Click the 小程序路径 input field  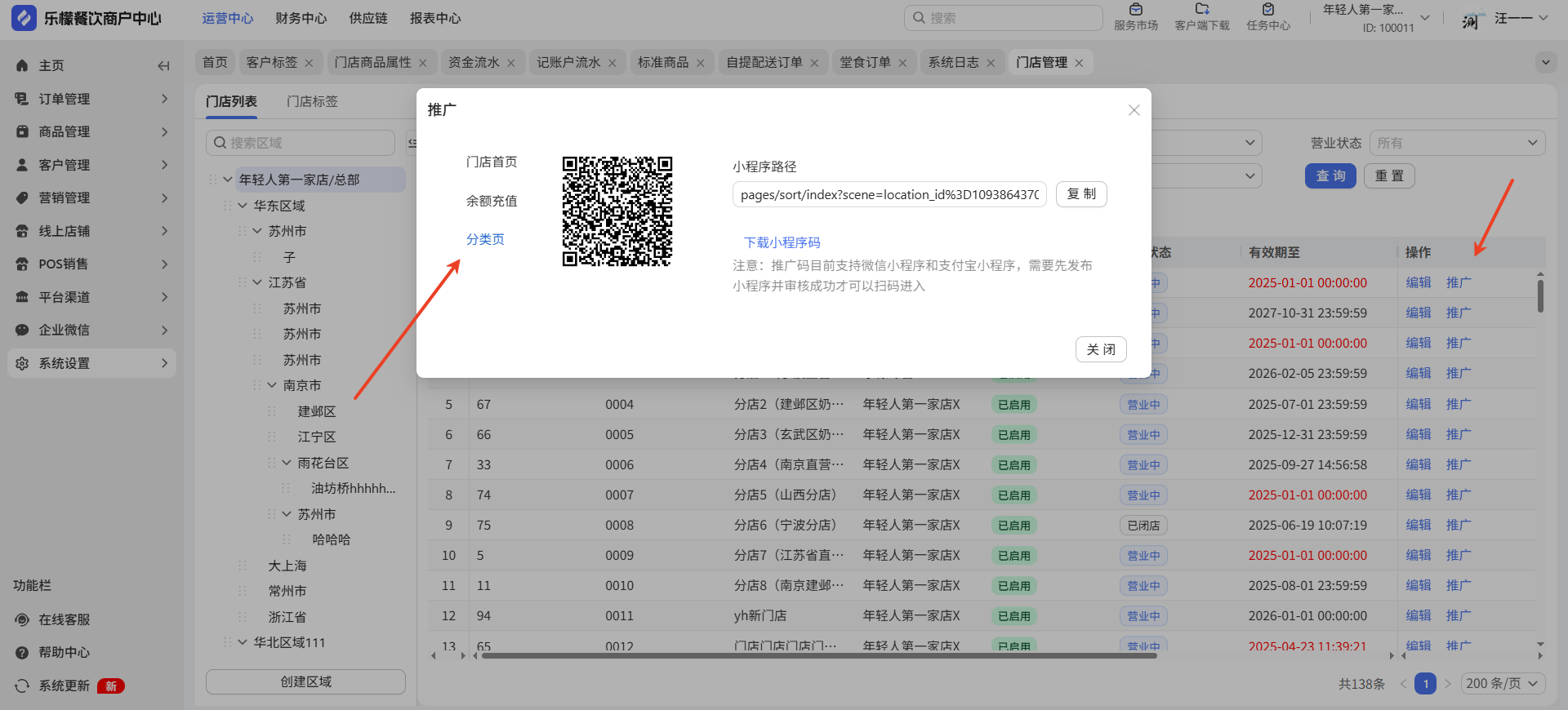(x=889, y=194)
